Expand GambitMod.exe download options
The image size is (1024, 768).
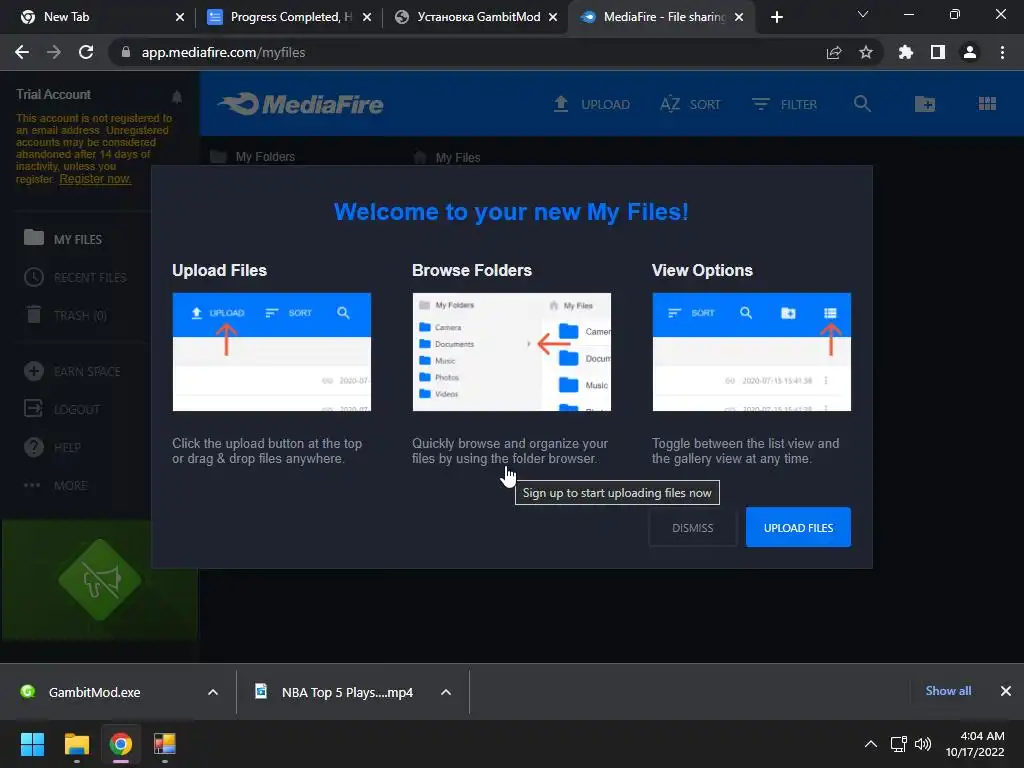213,692
